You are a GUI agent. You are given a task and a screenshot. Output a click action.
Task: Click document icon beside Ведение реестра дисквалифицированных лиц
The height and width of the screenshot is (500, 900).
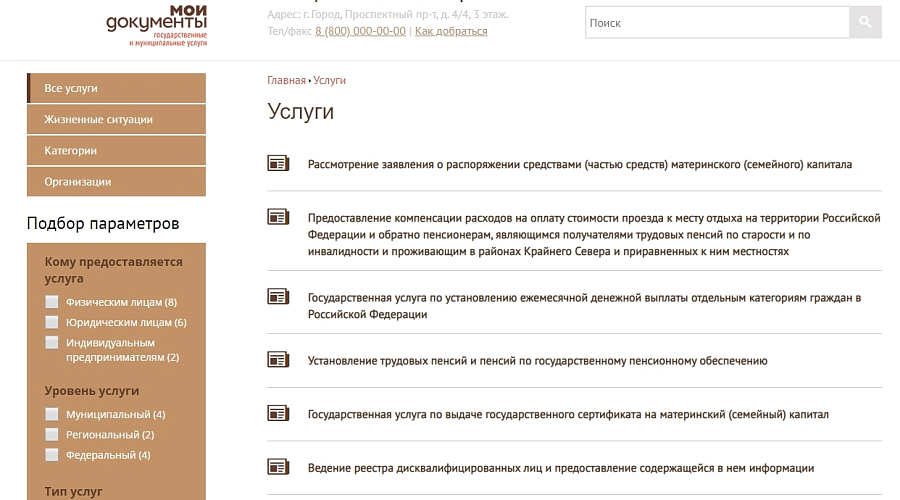click(x=278, y=467)
